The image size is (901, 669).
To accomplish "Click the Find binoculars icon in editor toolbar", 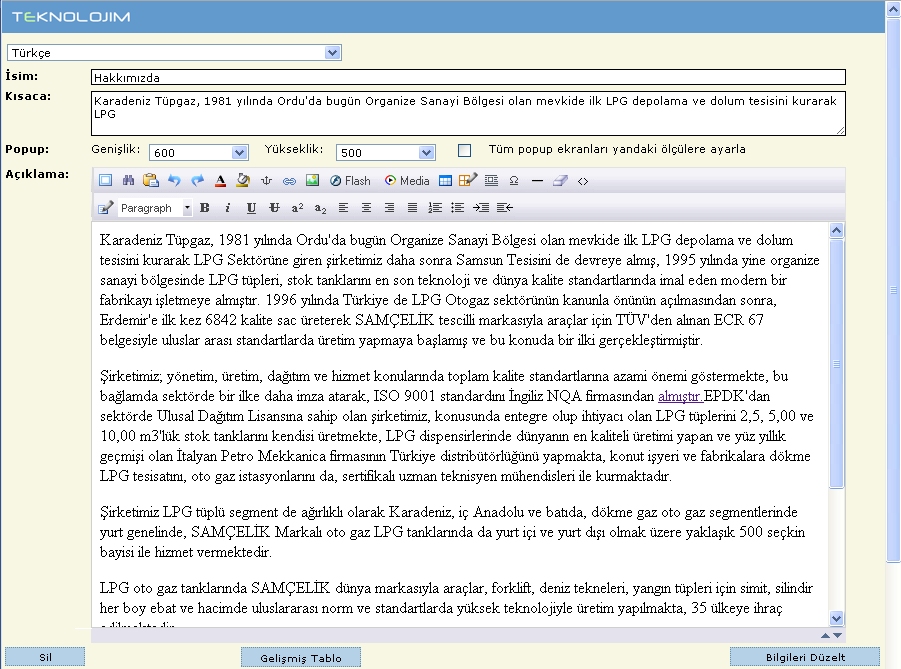I will tap(128, 181).
